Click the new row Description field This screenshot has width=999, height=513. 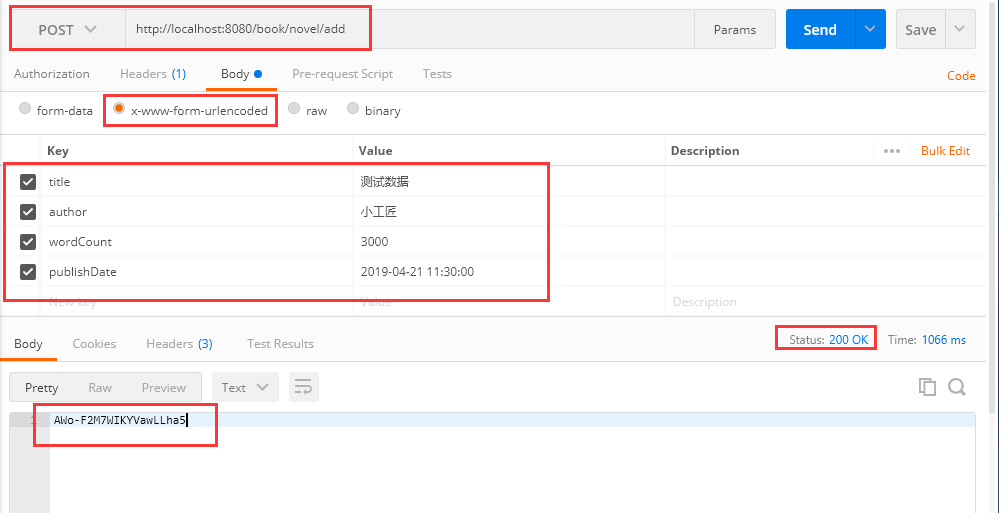point(825,301)
